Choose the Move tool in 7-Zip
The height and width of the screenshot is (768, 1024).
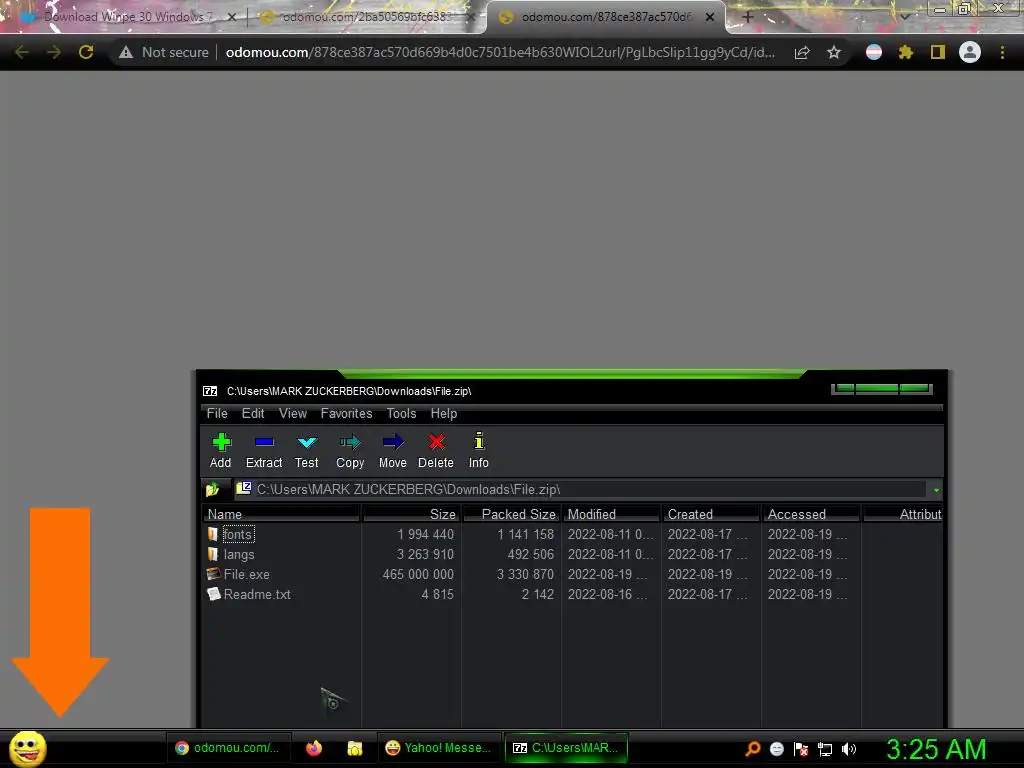392,451
